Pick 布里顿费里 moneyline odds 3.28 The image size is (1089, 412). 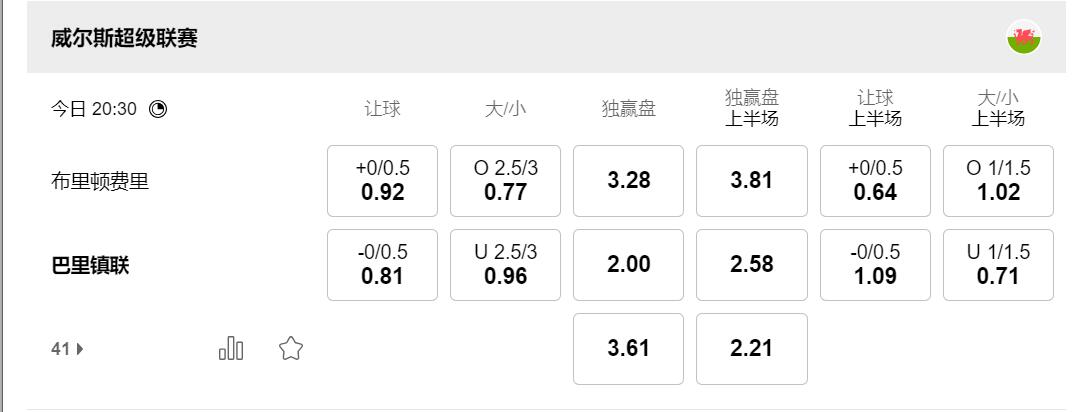628,181
